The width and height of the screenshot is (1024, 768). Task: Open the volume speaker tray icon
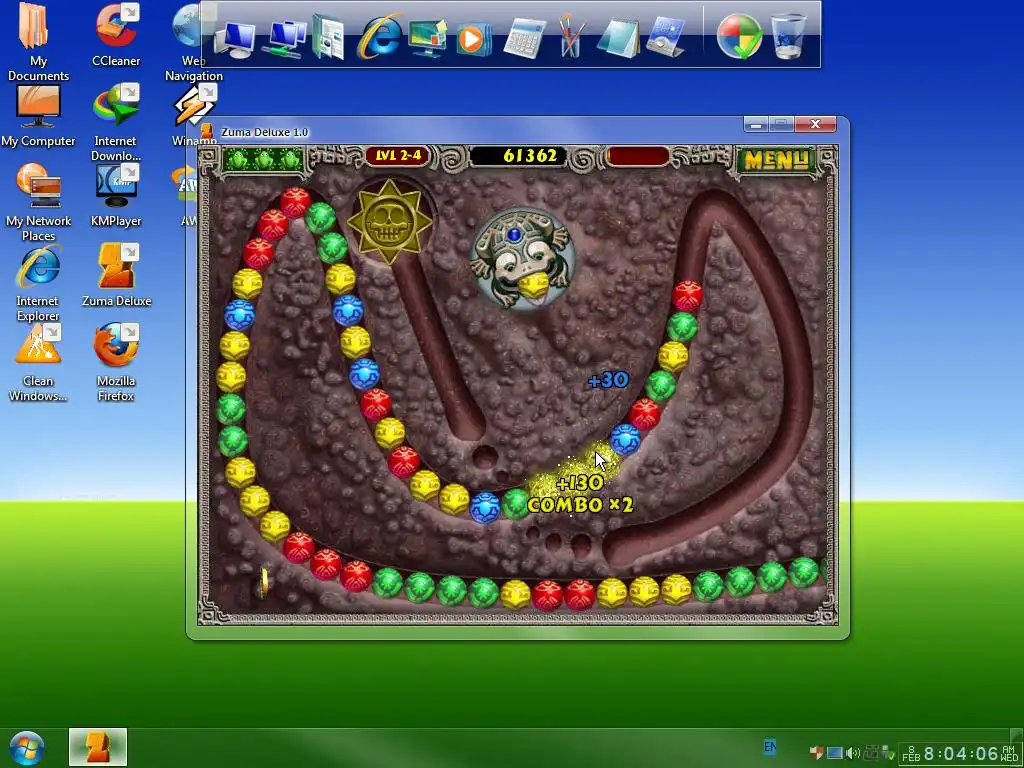pos(853,753)
